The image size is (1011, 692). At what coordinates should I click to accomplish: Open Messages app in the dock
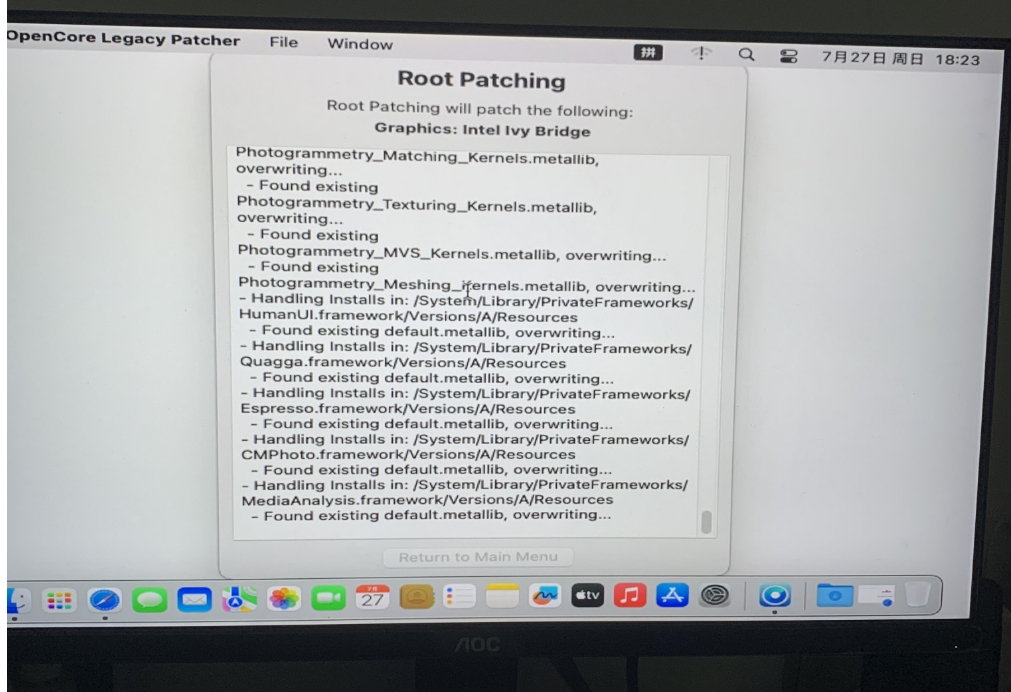click(x=150, y=600)
